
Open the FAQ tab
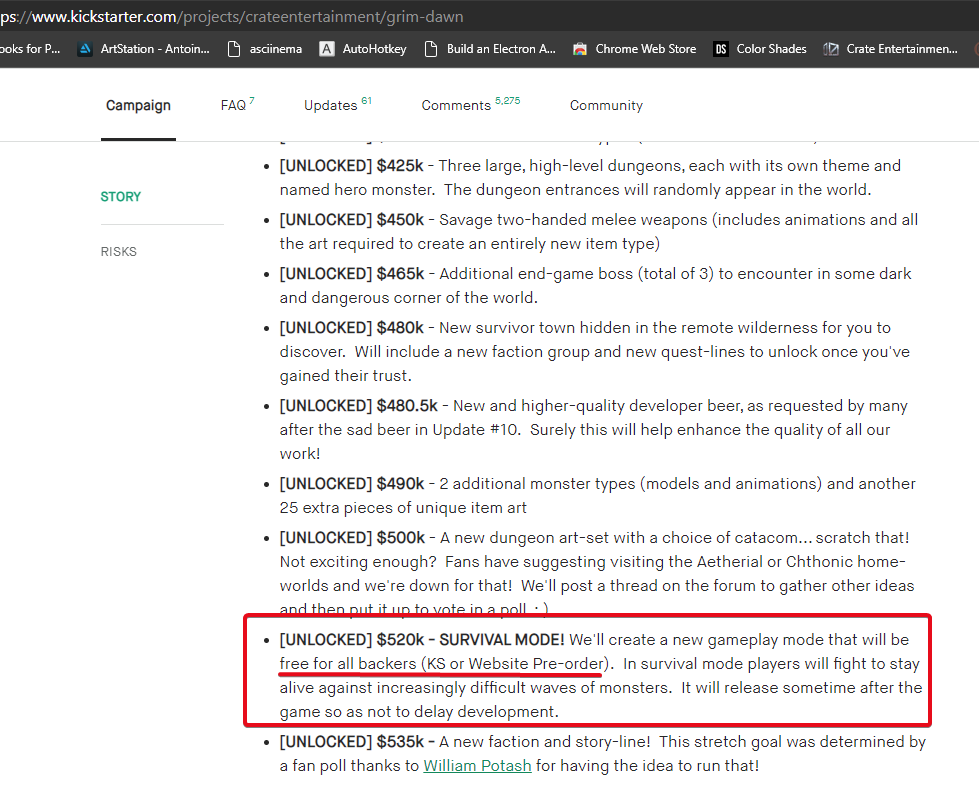[x=236, y=105]
